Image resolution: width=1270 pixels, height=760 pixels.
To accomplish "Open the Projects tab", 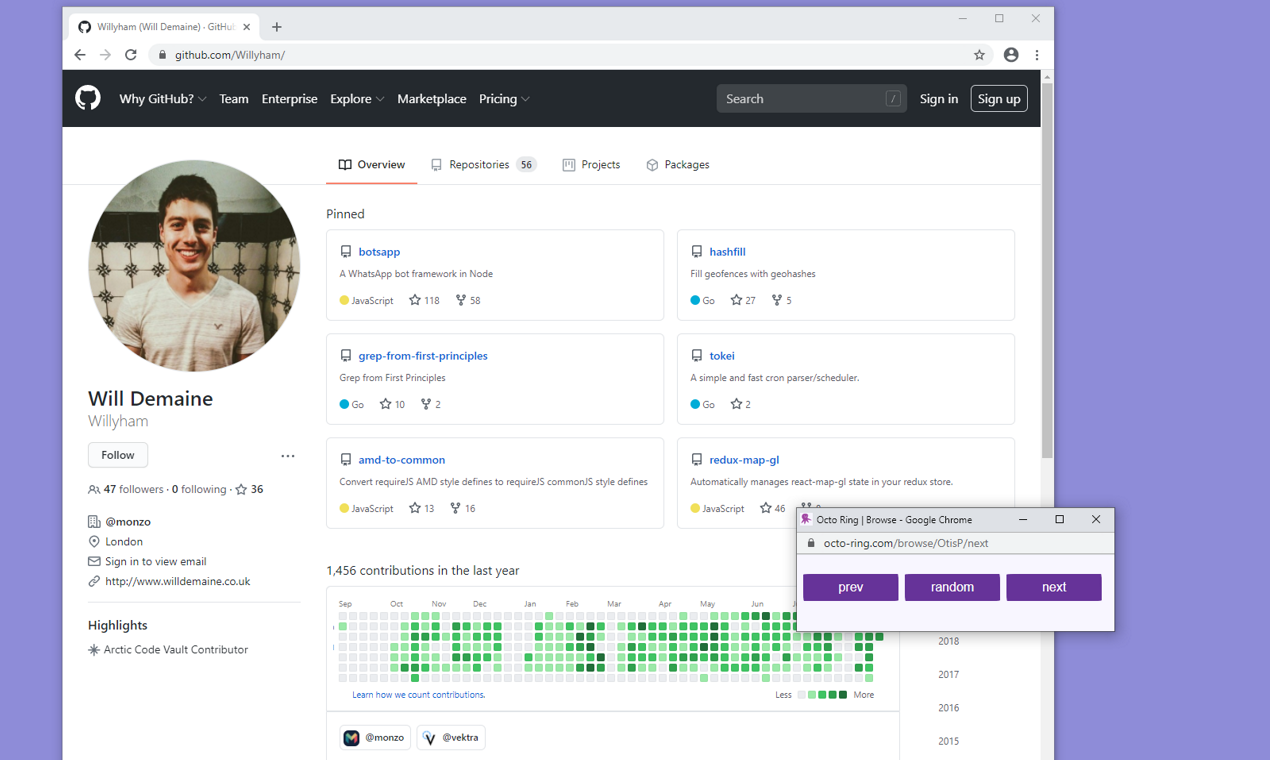I will (x=591, y=165).
